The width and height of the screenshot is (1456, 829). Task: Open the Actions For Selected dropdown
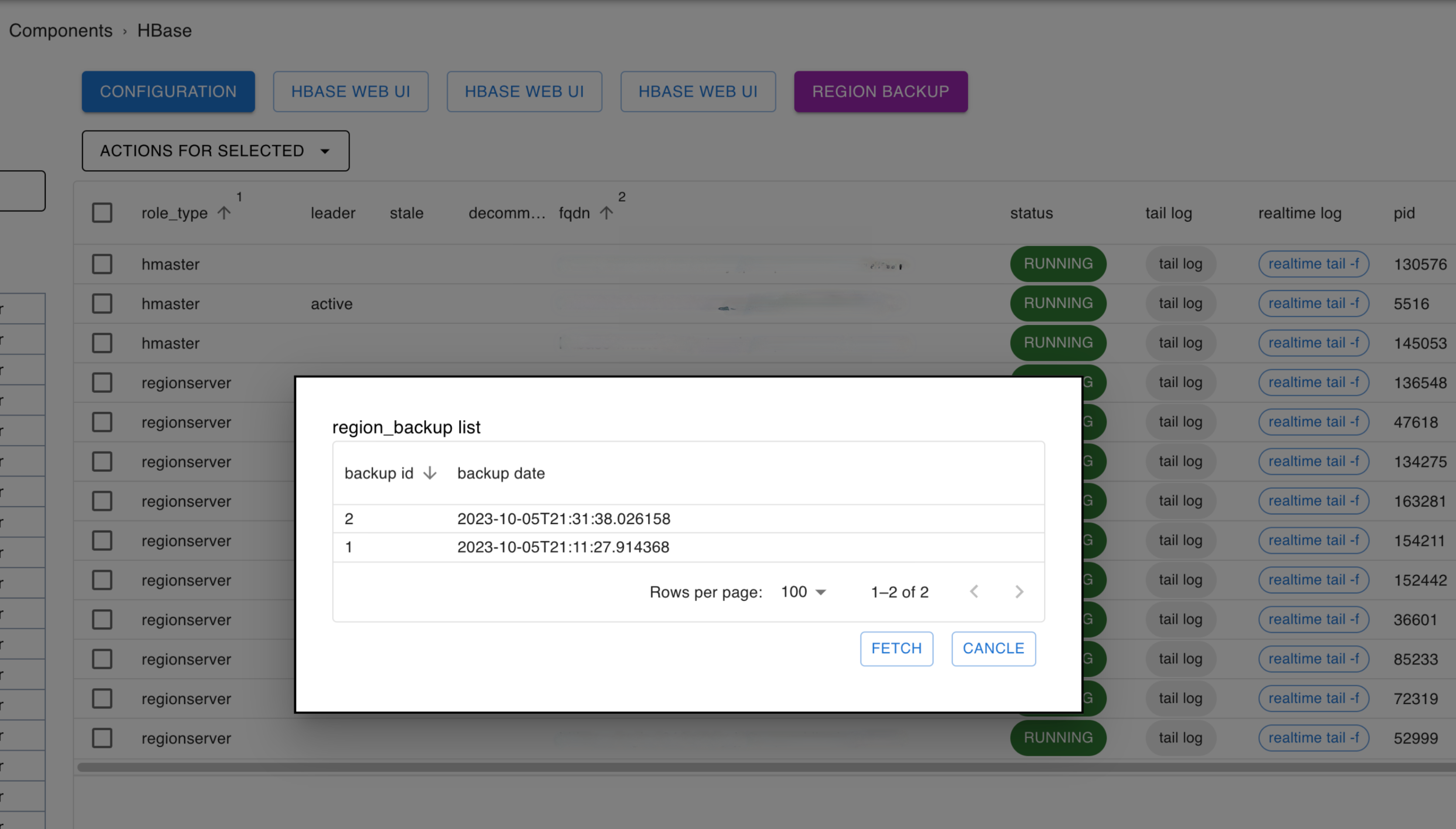click(216, 151)
